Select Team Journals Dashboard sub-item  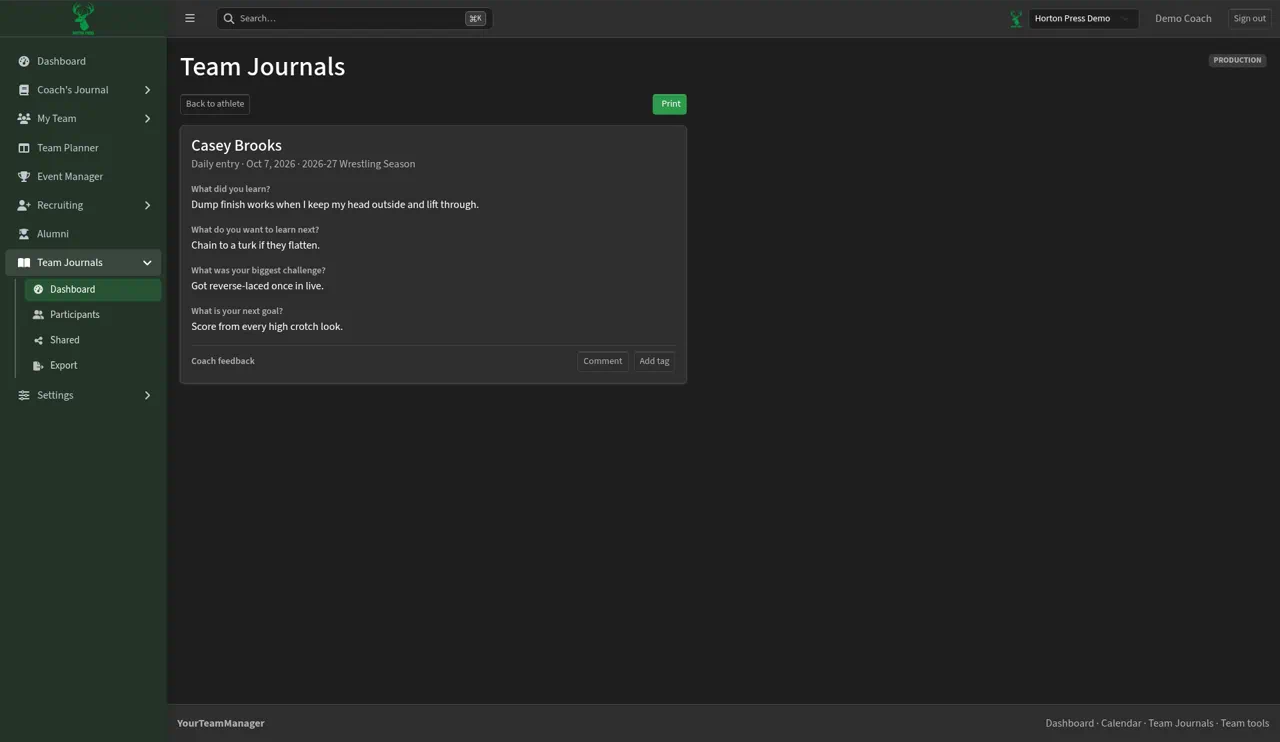click(x=93, y=290)
